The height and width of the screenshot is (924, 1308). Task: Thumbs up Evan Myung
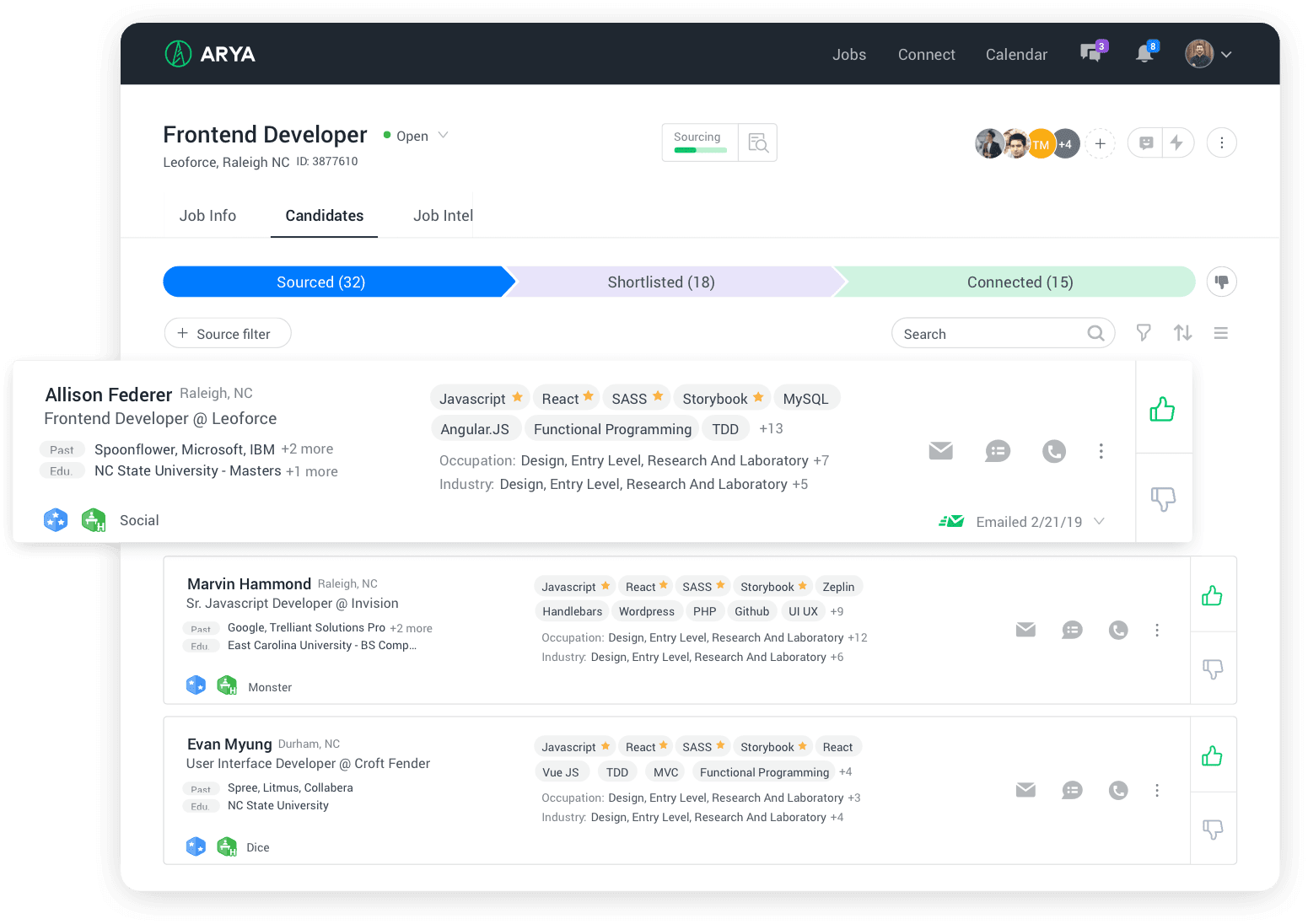1213,756
